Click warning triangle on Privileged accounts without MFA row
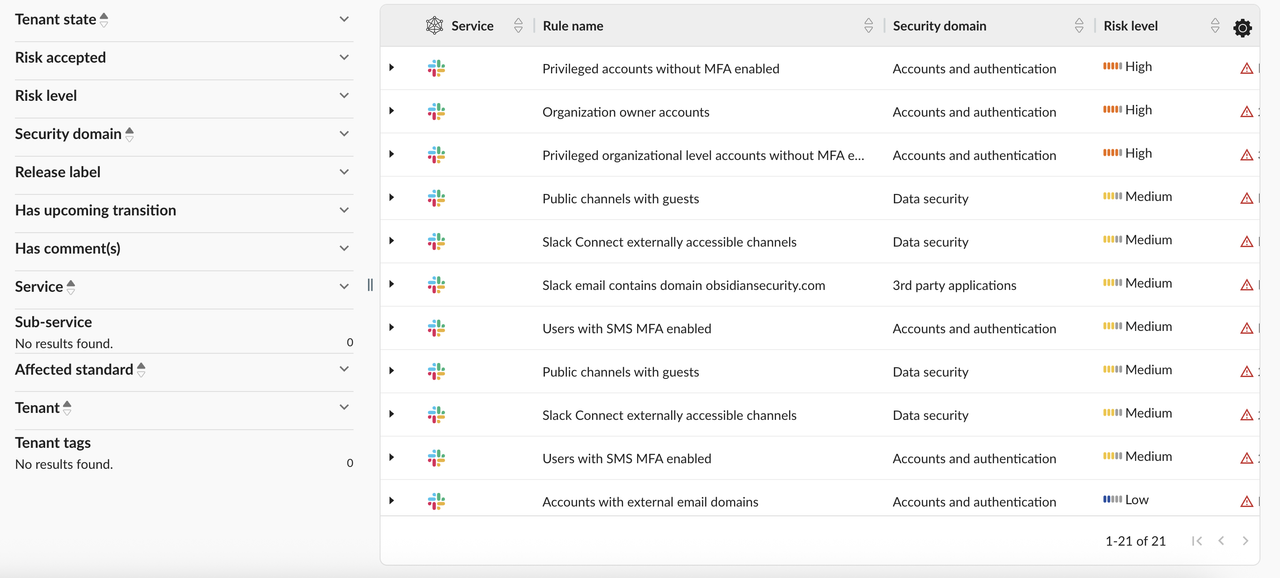 click(1246, 69)
